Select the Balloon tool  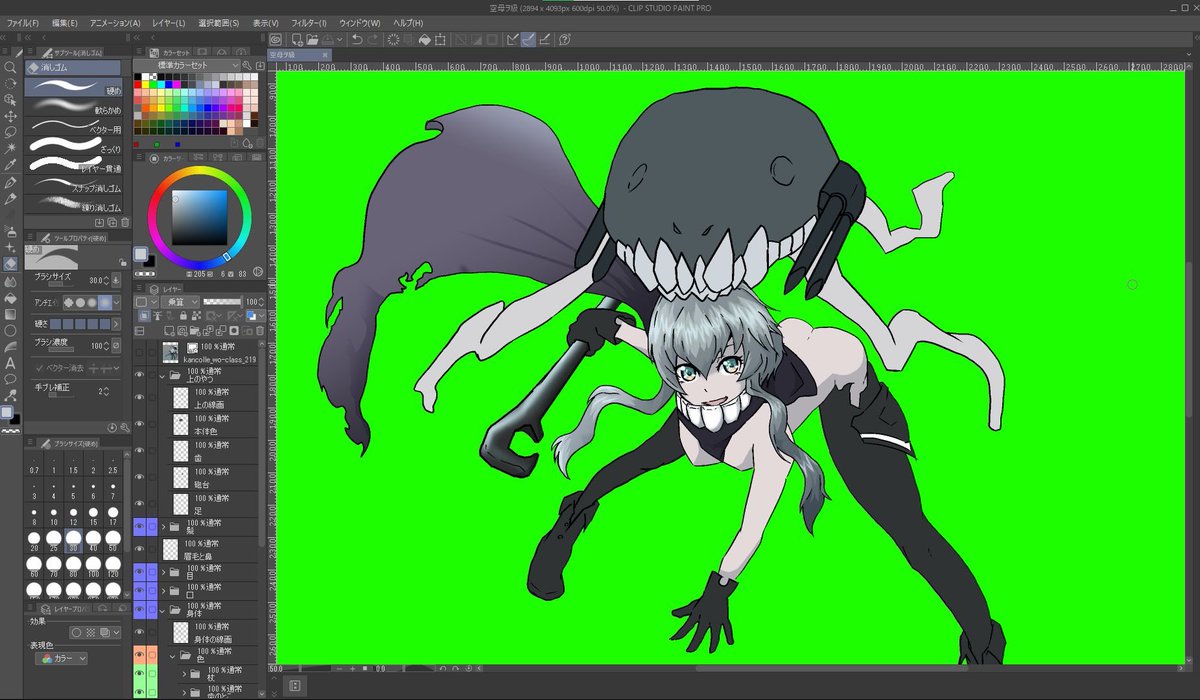(x=10, y=378)
